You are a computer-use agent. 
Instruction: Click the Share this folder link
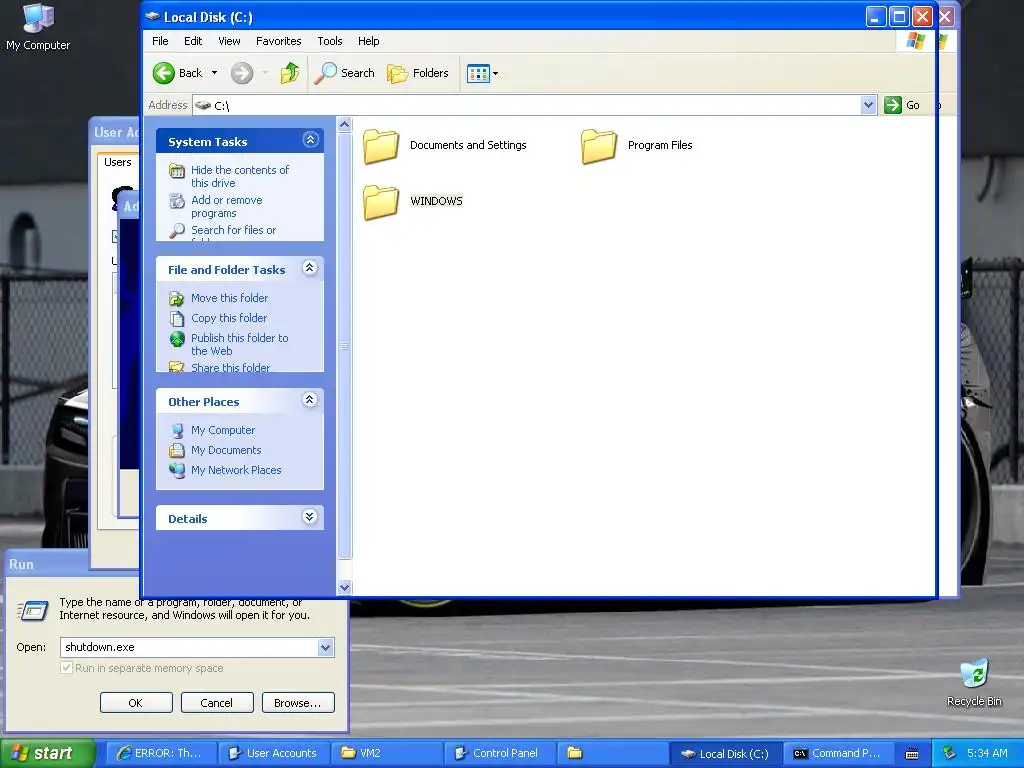[231, 368]
